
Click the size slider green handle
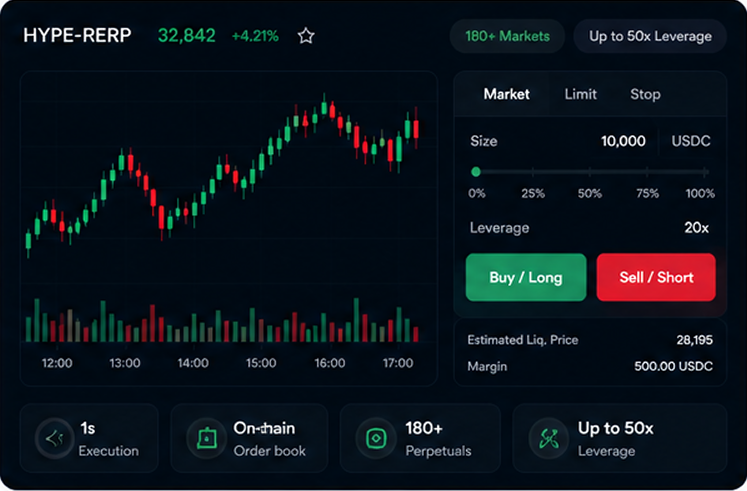(x=475, y=172)
